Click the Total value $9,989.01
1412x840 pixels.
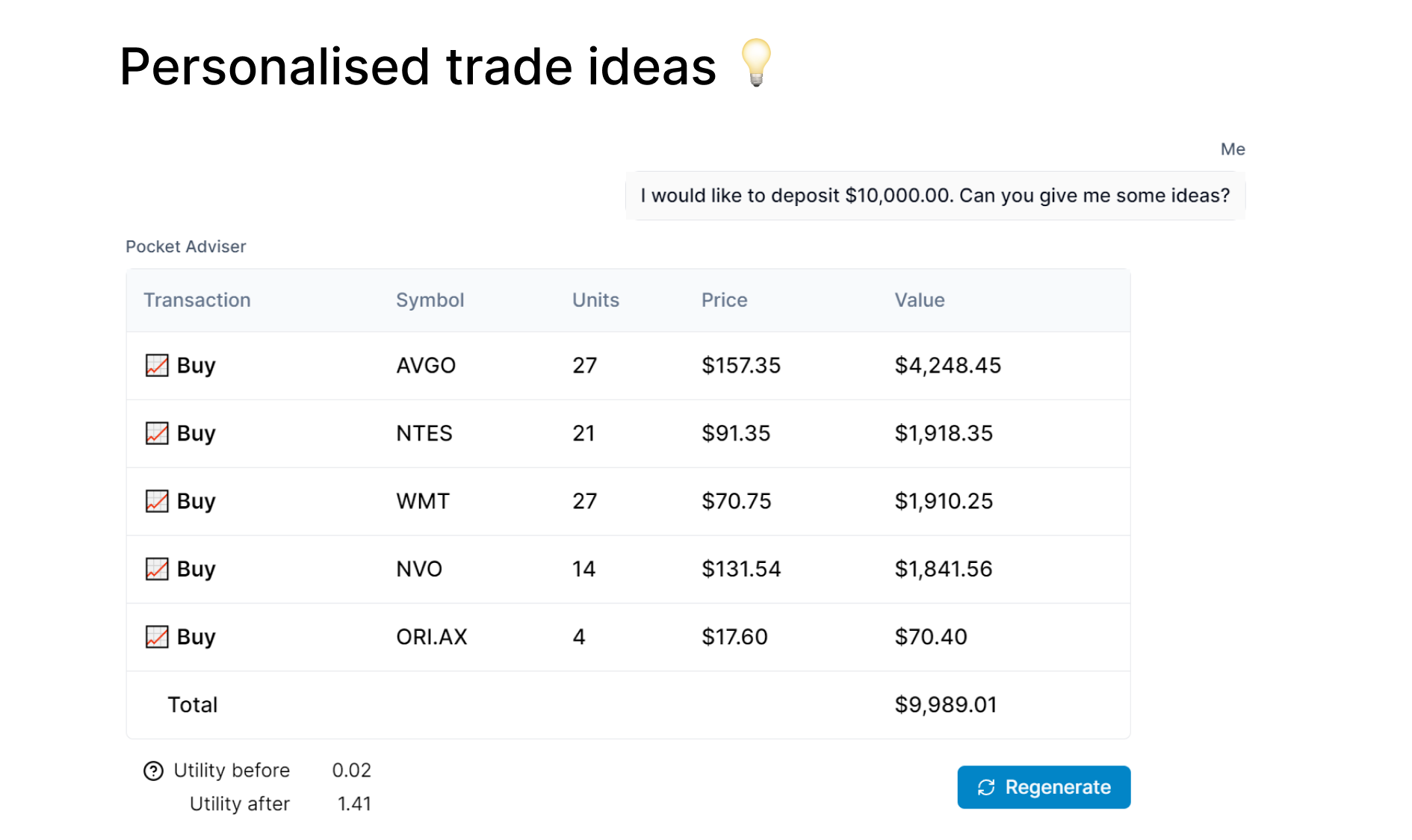point(946,705)
